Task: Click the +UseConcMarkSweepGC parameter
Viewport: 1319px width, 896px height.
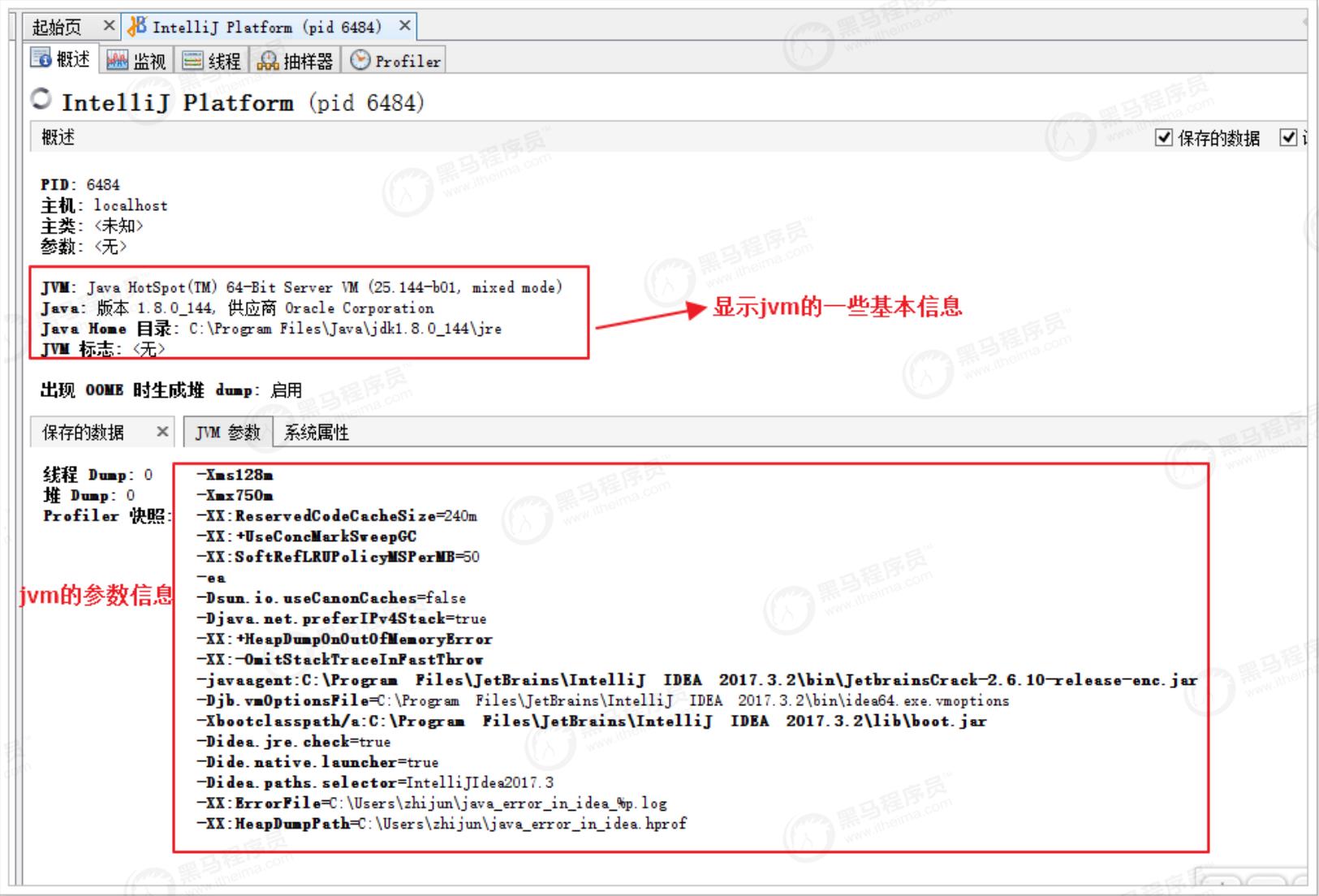Action: pyautogui.click(x=307, y=536)
